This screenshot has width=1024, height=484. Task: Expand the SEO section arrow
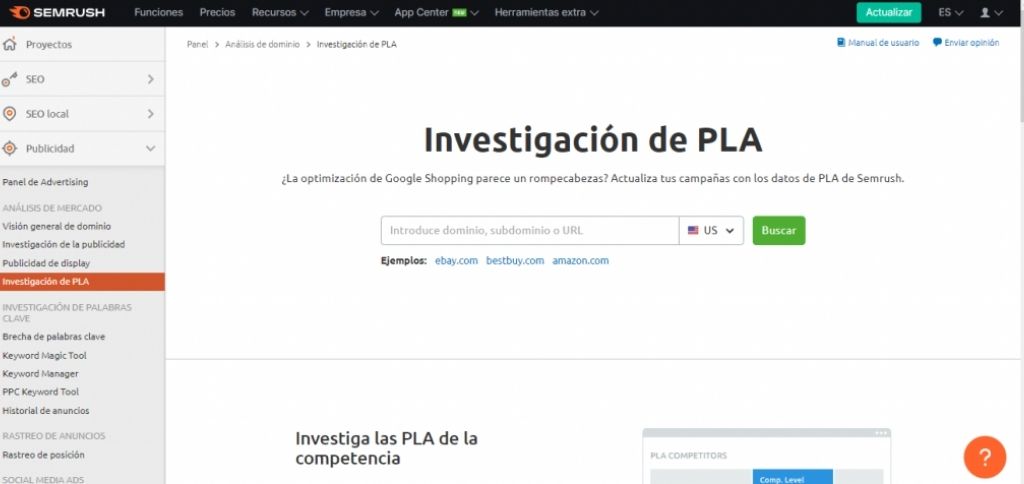click(x=151, y=79)
